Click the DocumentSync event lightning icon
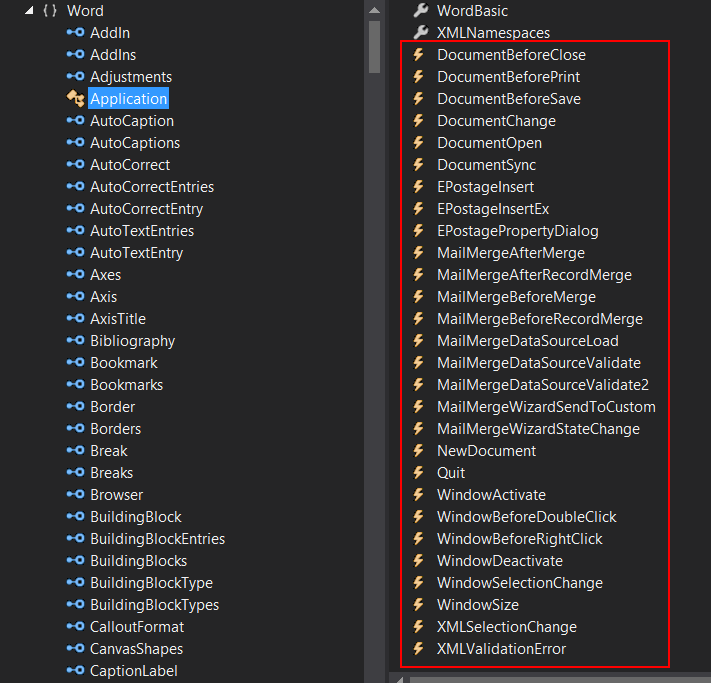Viewport: 711px width, 683px height. pos(419,164)
